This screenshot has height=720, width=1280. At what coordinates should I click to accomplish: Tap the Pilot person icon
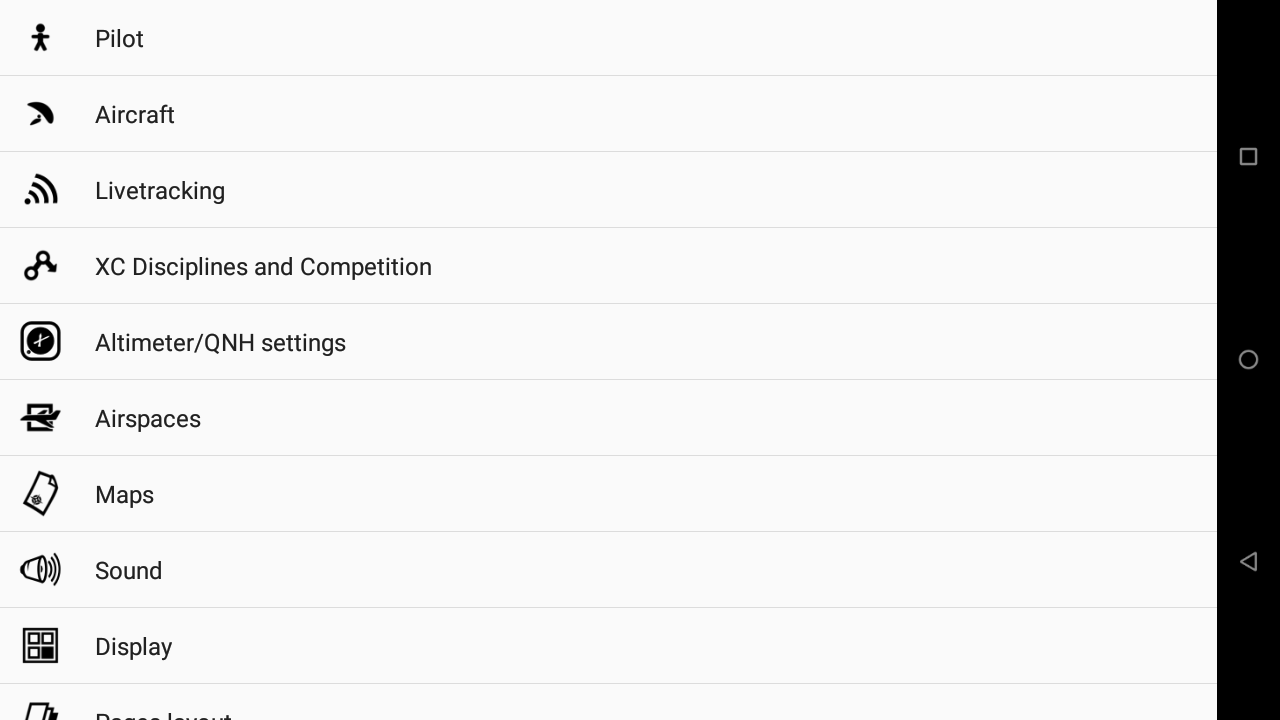(40, 38)
